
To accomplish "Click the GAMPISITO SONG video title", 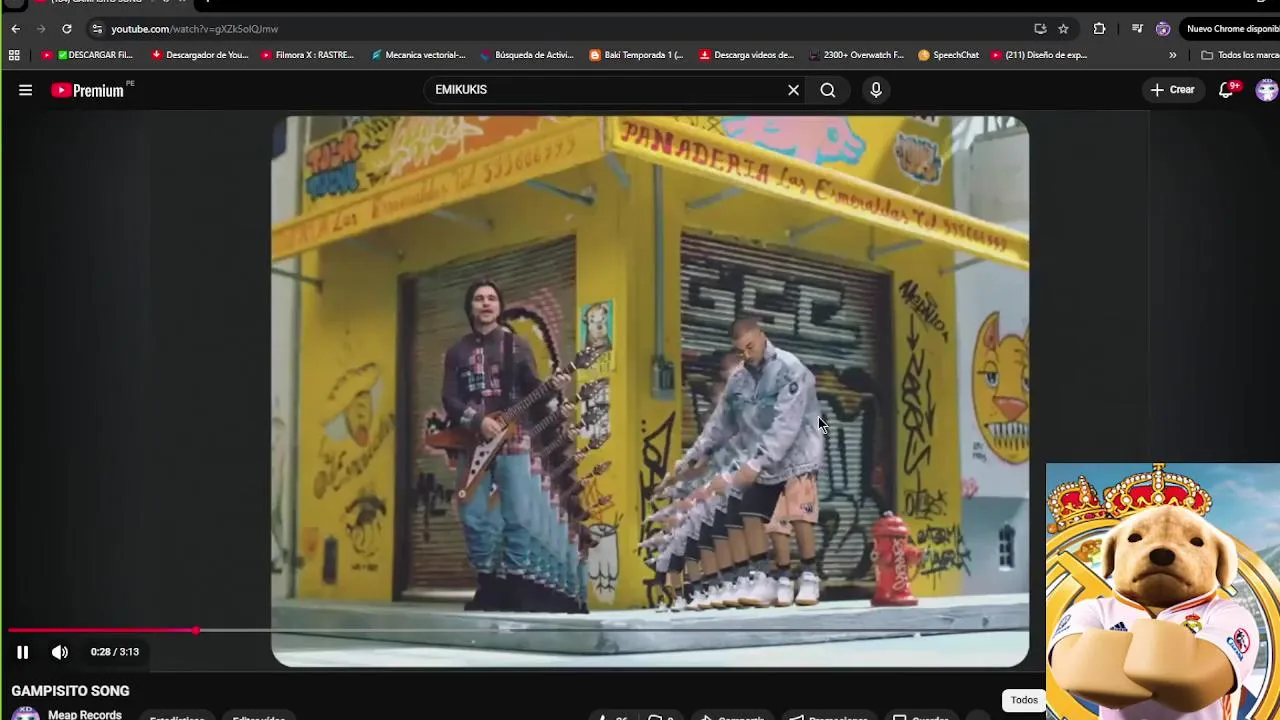I will tap(70, 691).
